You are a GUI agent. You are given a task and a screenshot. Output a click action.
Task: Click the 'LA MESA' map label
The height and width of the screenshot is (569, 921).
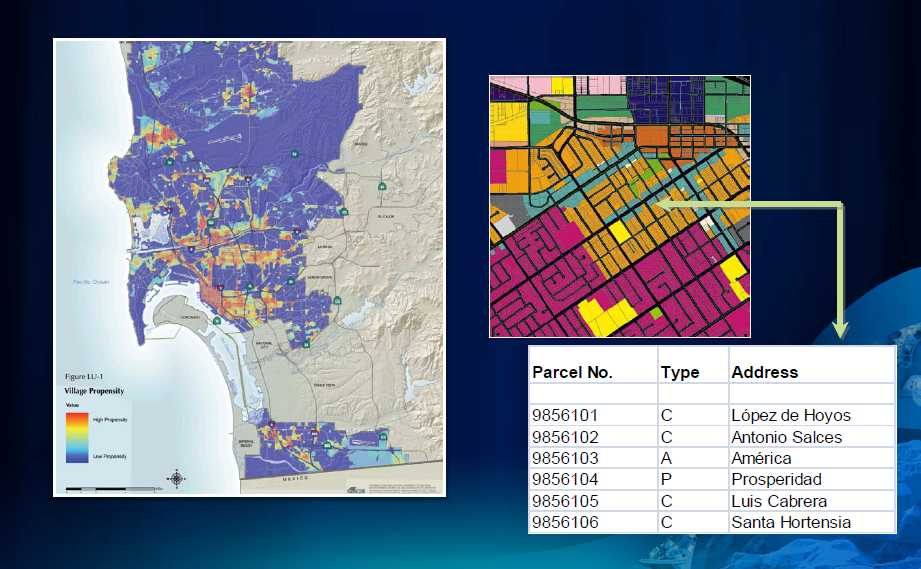point(325,247)
